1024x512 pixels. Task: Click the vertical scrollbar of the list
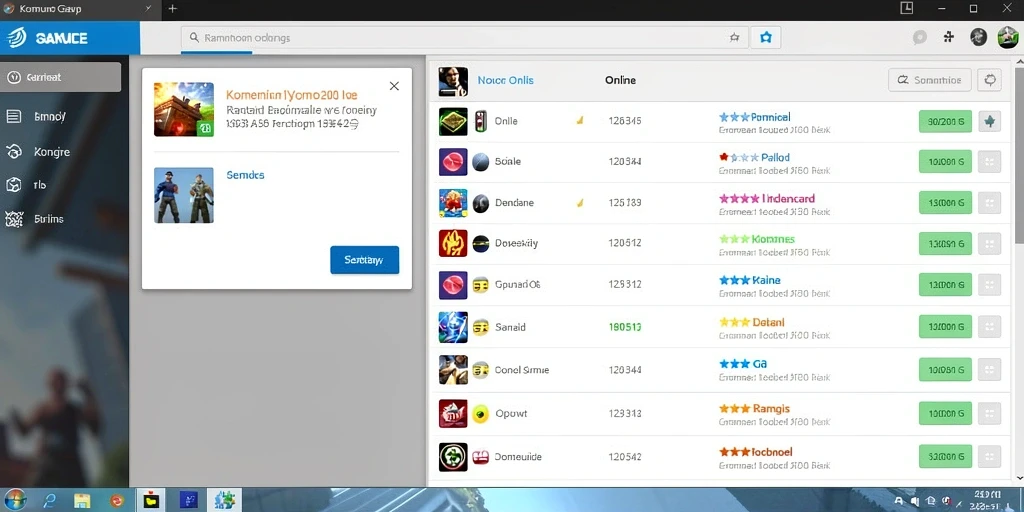[x=1019, y=150]
